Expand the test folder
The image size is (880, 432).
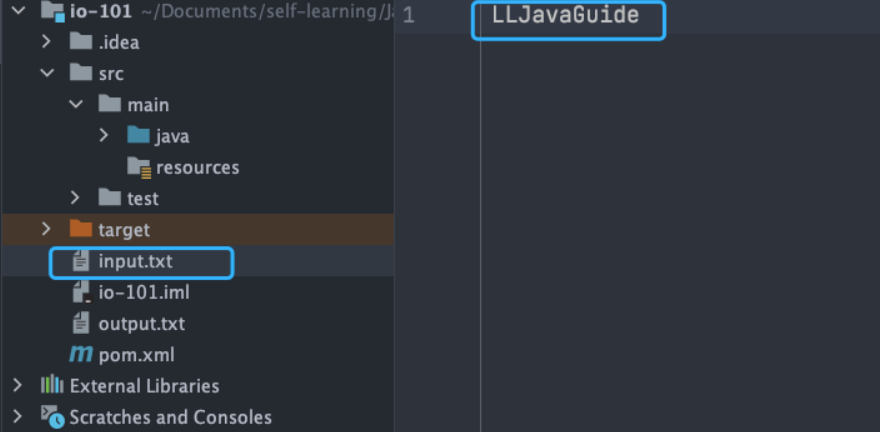click(75, 198)
